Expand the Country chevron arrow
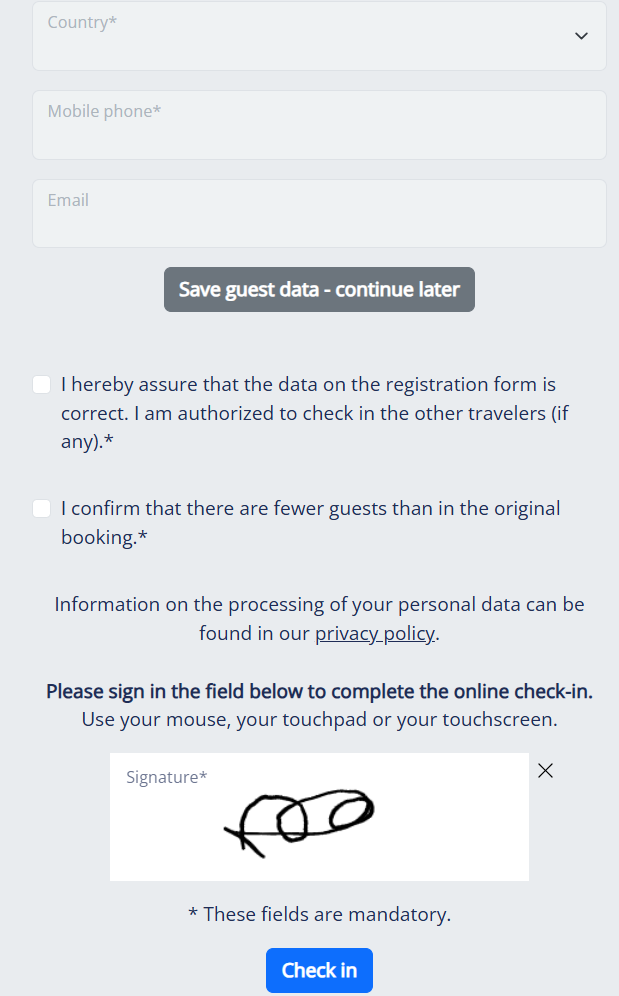Viewport: 619px width, 996px height. 581,36
